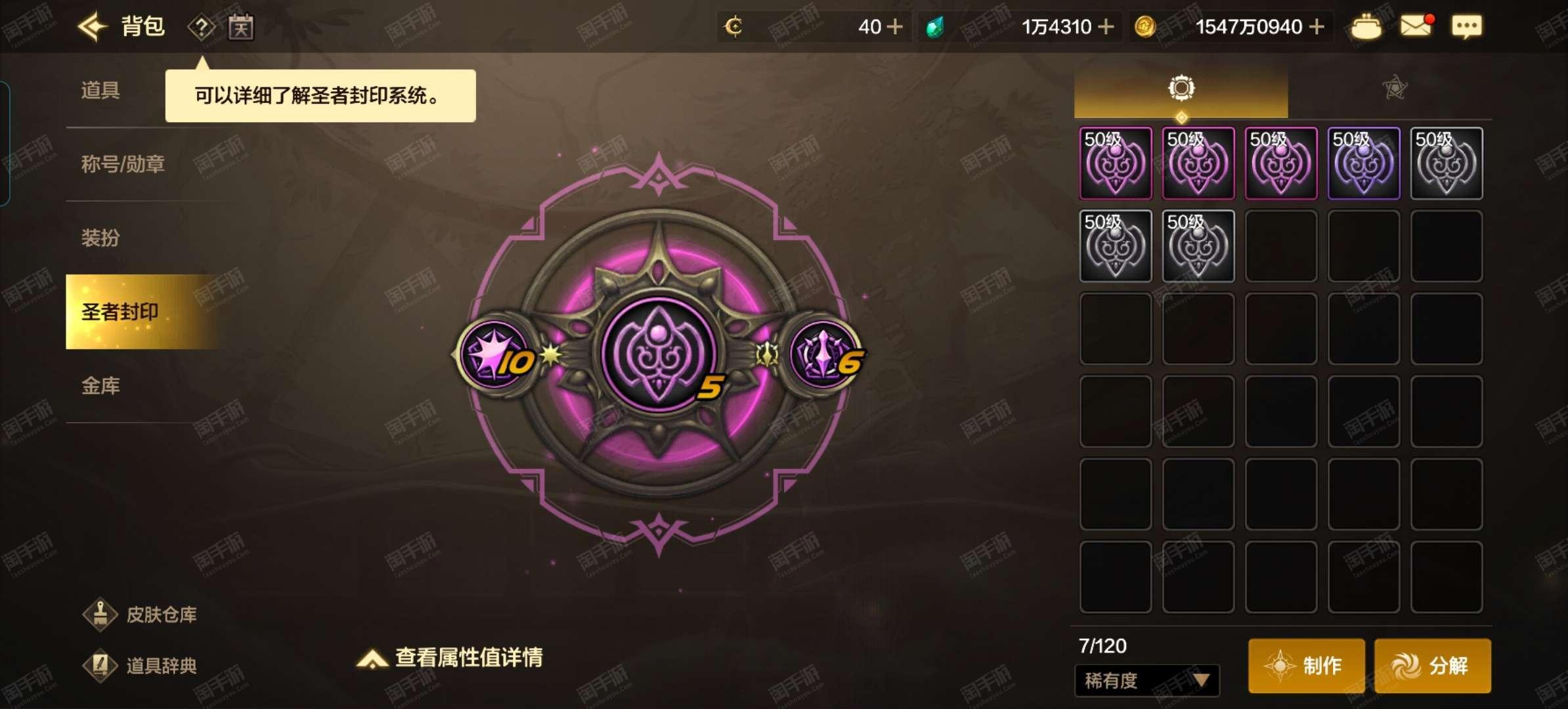Open the calendar icon in header
Screen dimensions: 1568x709
tap(241, 27)
